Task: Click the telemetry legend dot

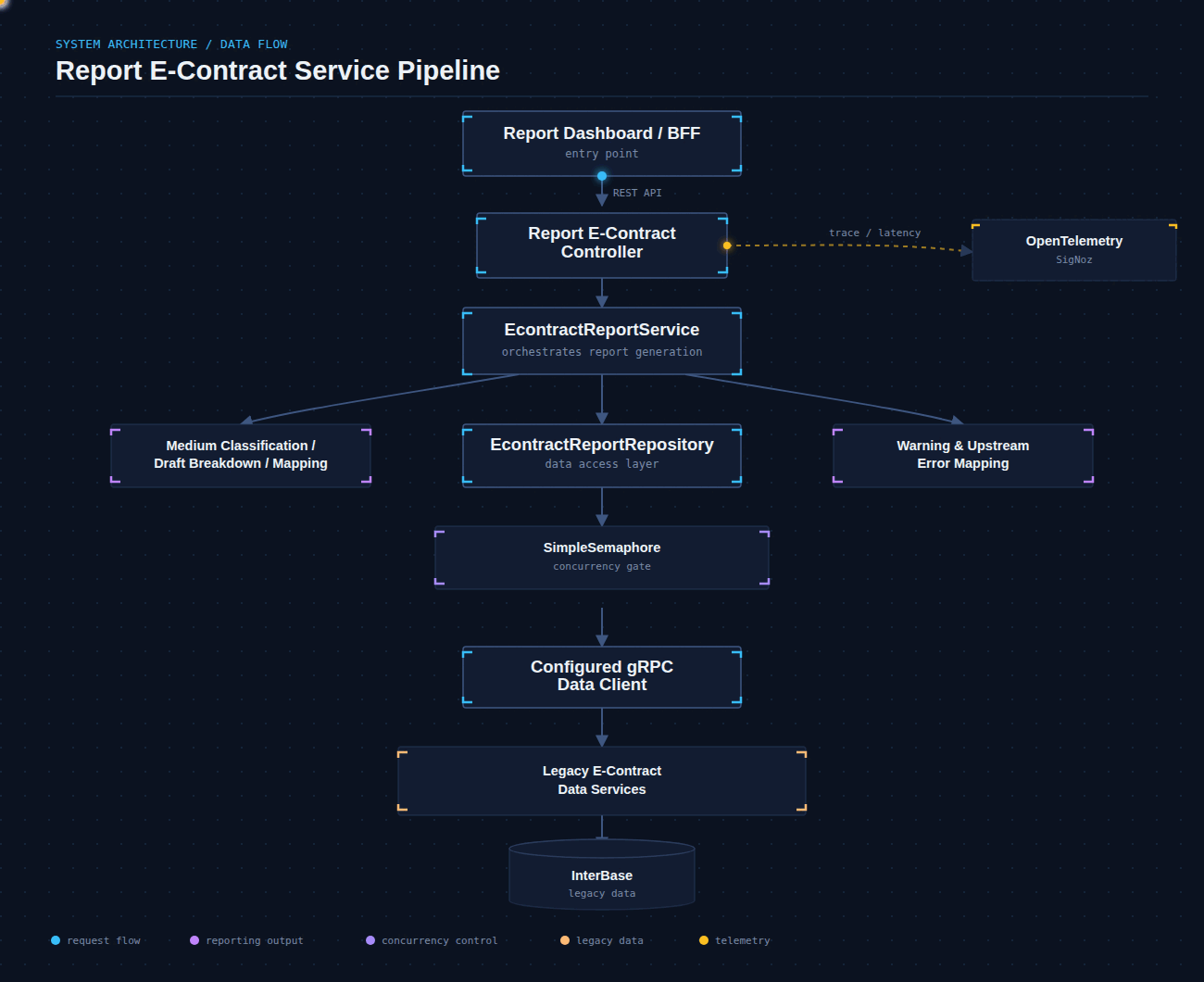Action: 704,940
